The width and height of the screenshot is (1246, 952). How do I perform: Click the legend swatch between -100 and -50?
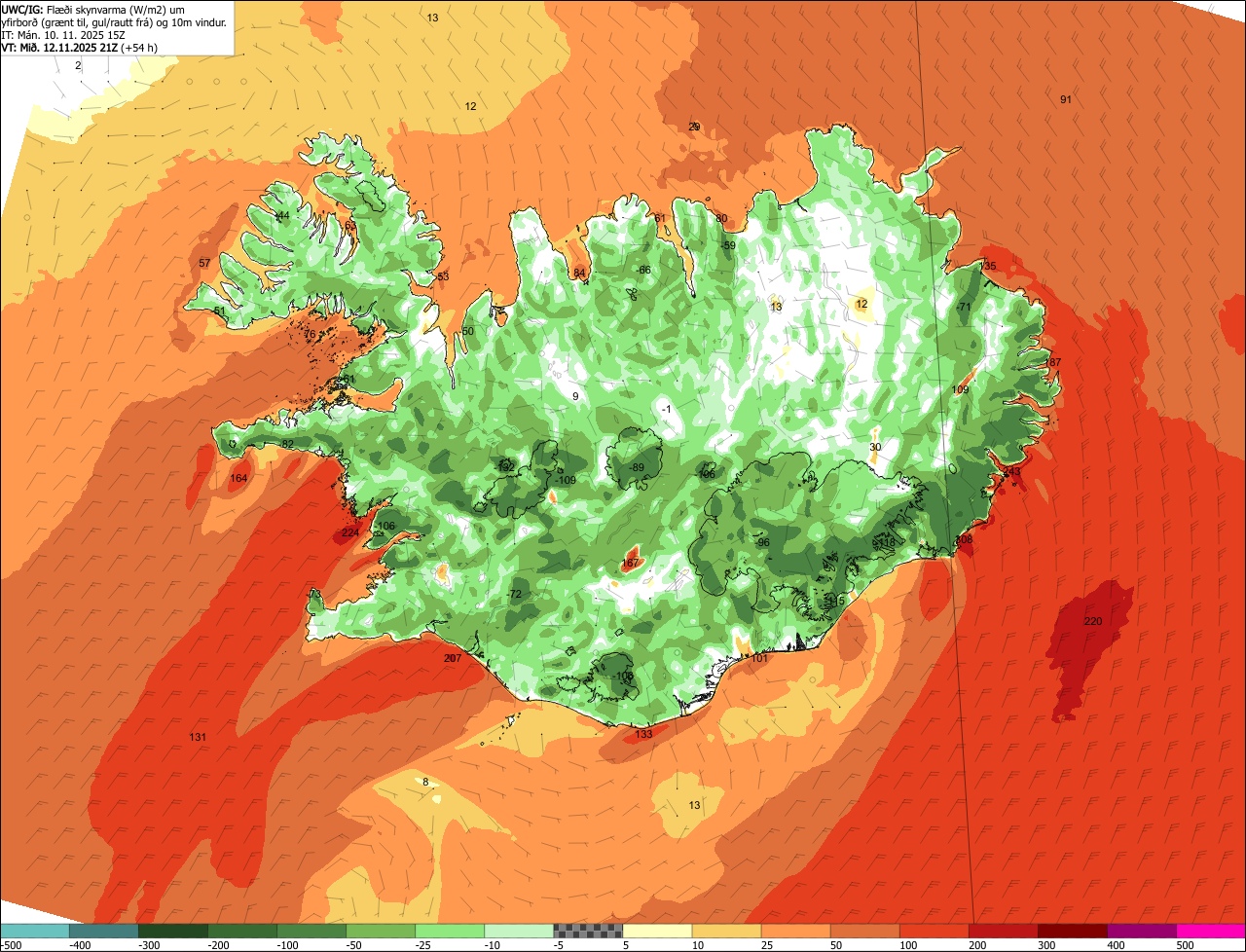pyautogui.click(x=311, y=931)
